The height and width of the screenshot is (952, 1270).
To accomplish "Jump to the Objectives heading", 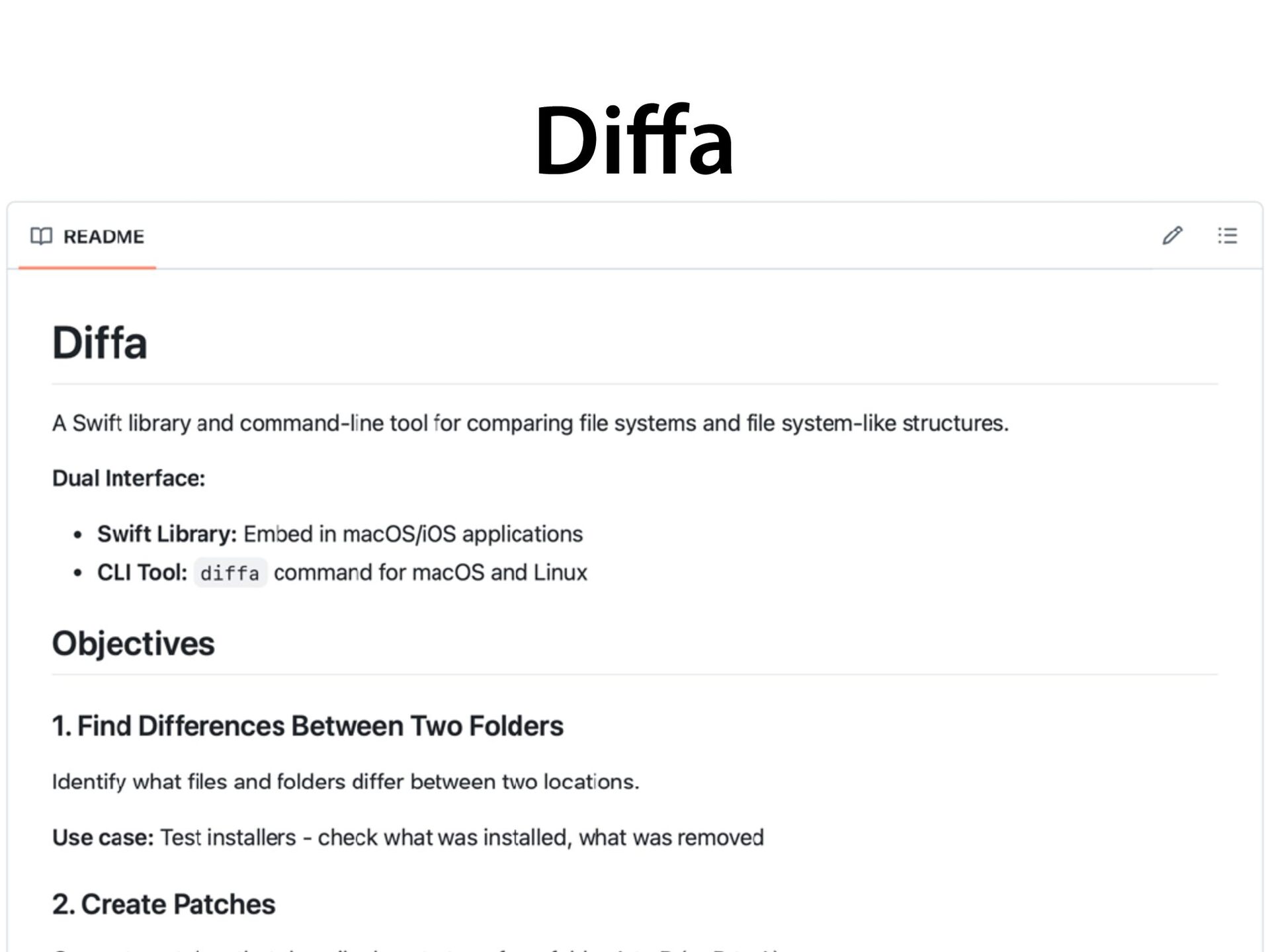I will click(x=134, y=643).
